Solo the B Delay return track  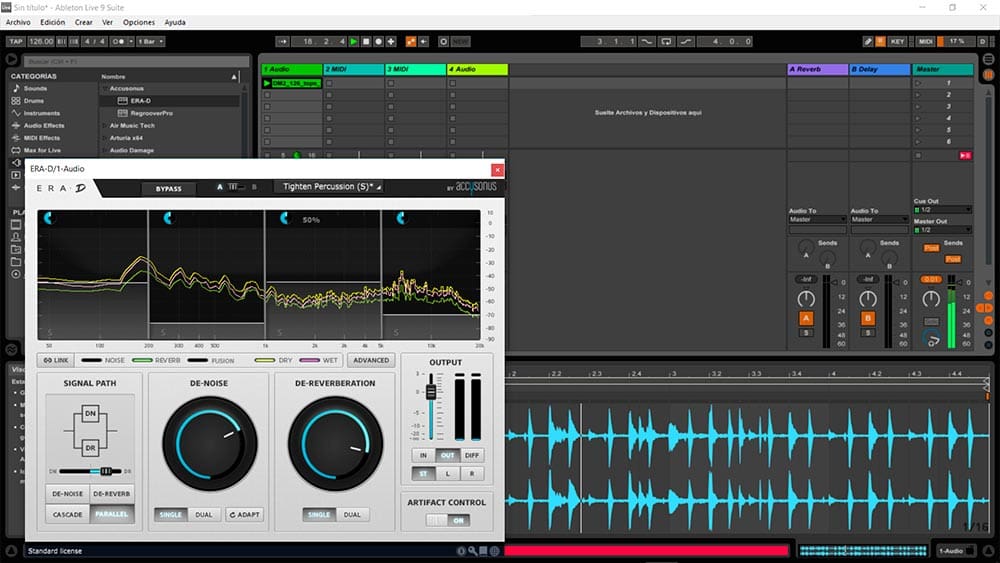click(x=868, y=333)
